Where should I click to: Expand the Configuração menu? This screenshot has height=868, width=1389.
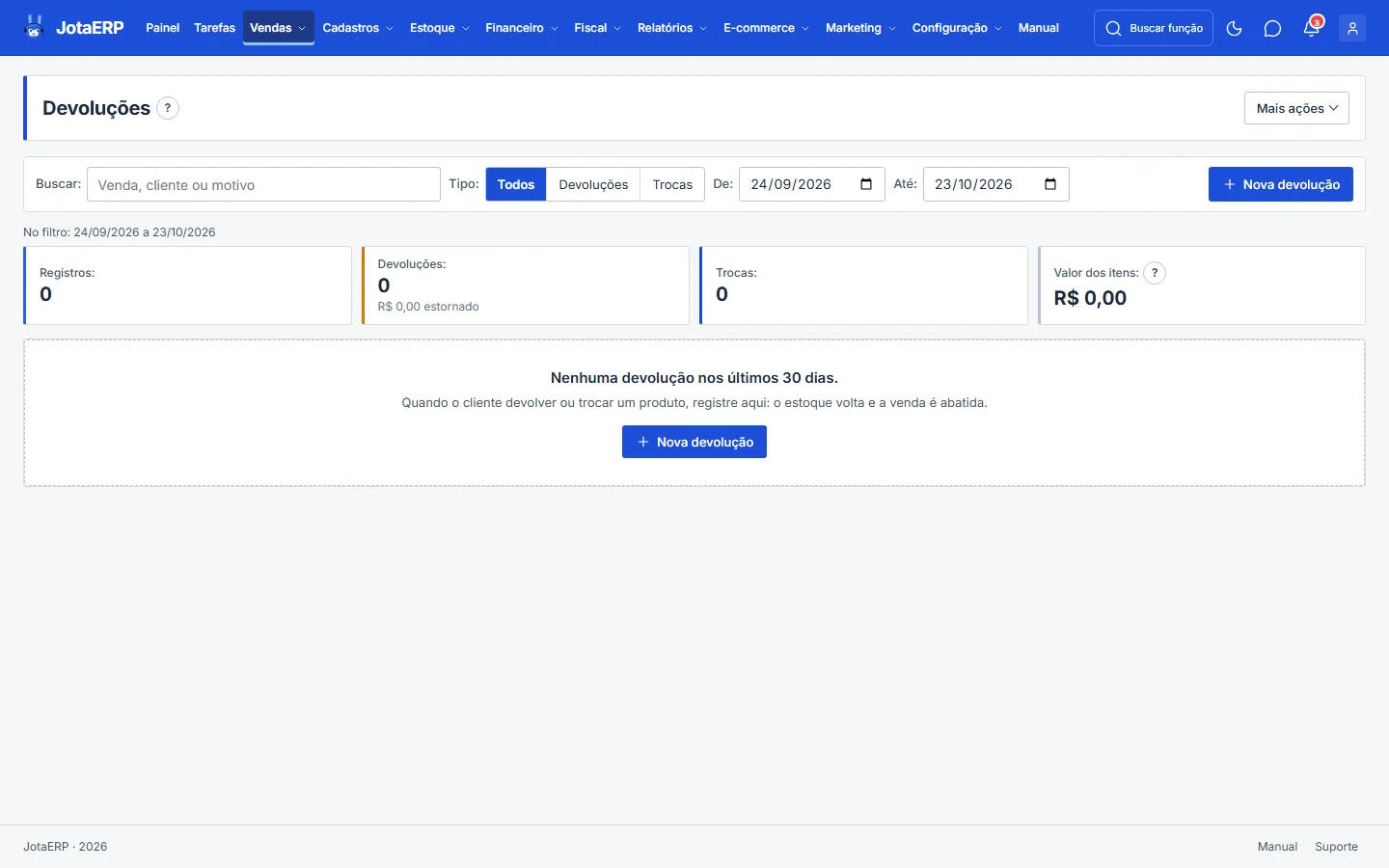[956, 28]
